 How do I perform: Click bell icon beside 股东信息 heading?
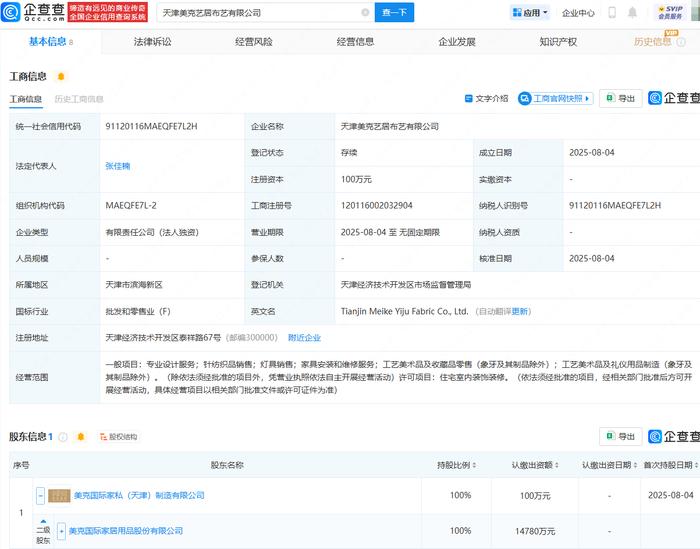tap(81, 437)
